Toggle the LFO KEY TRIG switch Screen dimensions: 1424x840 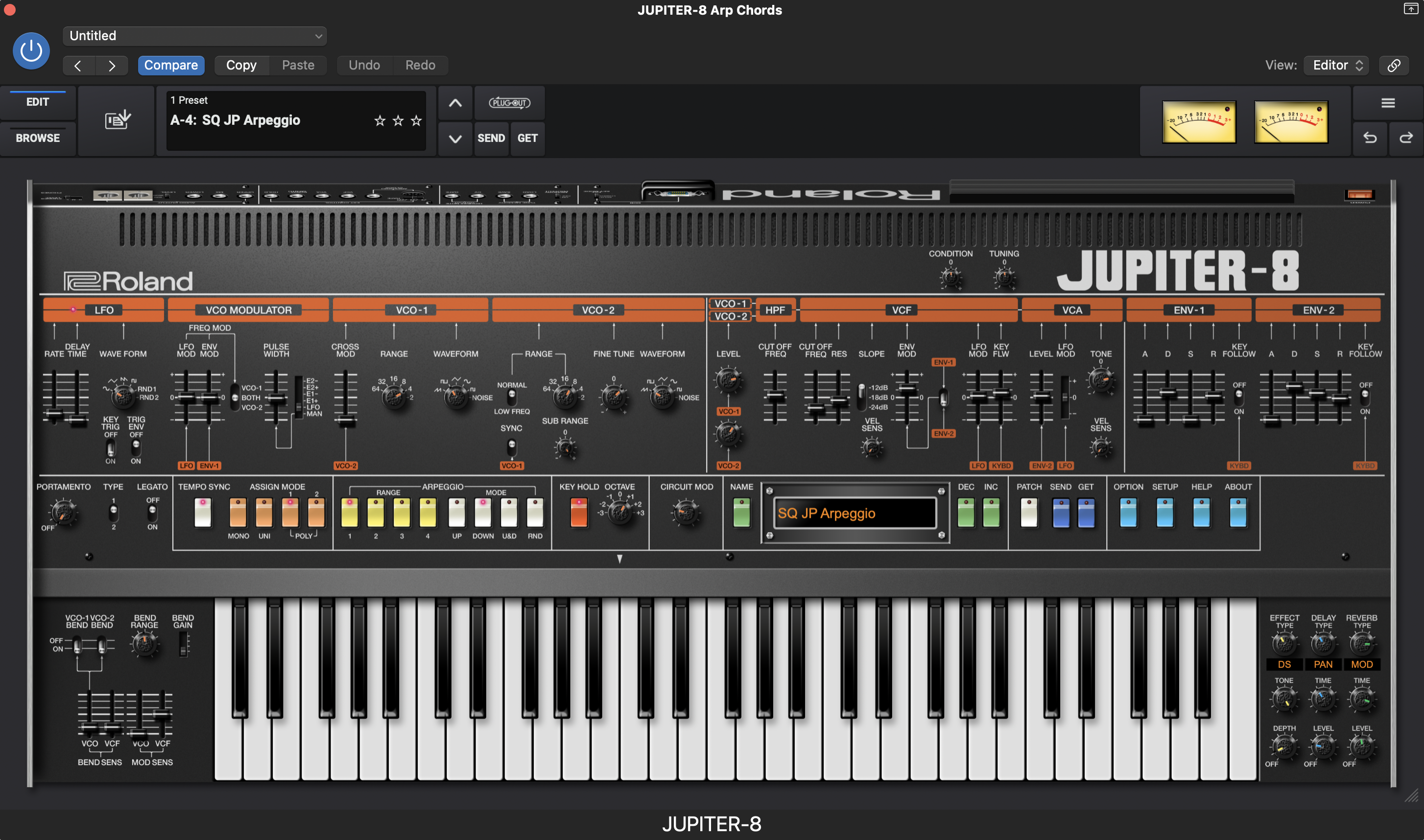[111, 448]
